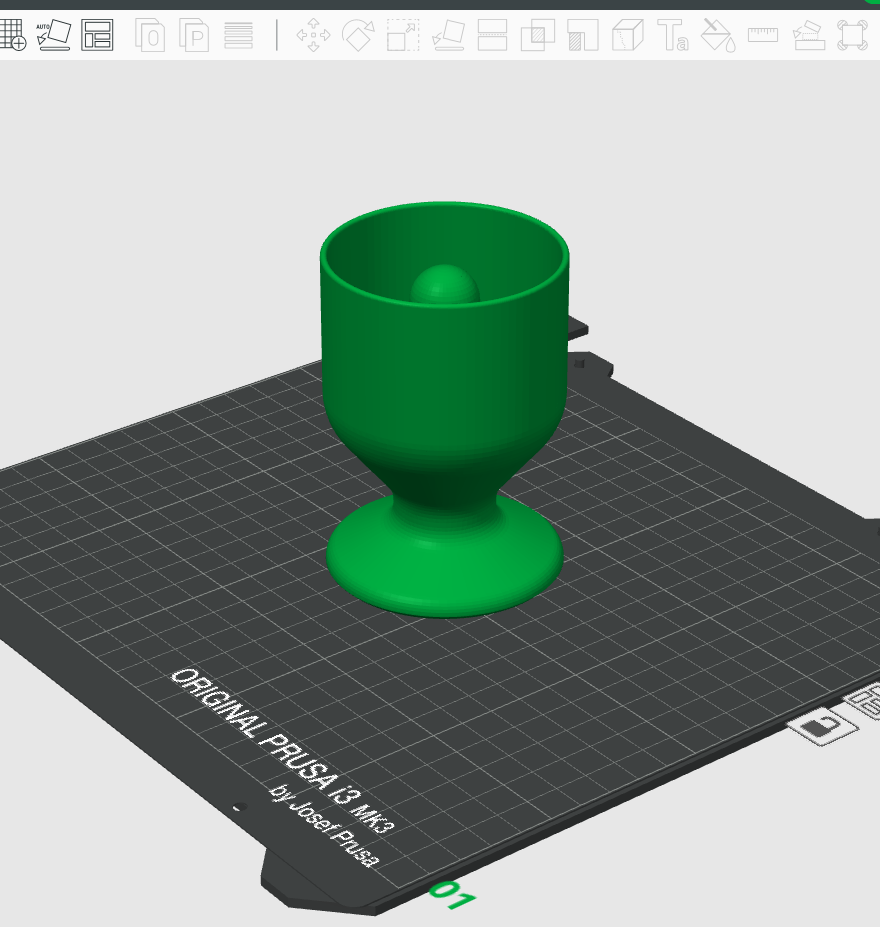Open the Assemble tool icon
Viewport: 880px width, 927px height.
pos(808,35)
